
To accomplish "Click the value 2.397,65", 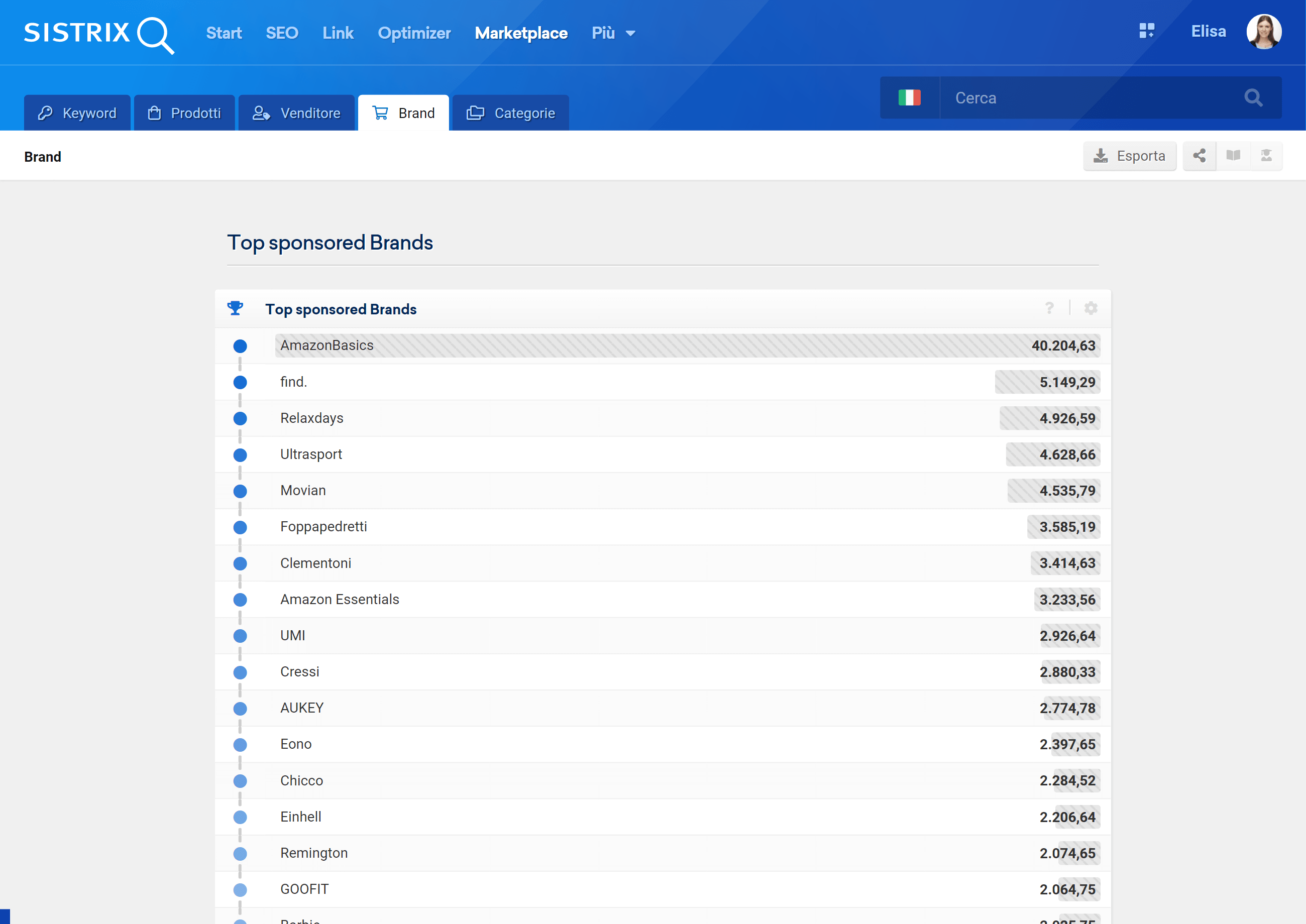I will coord(1067,745).
